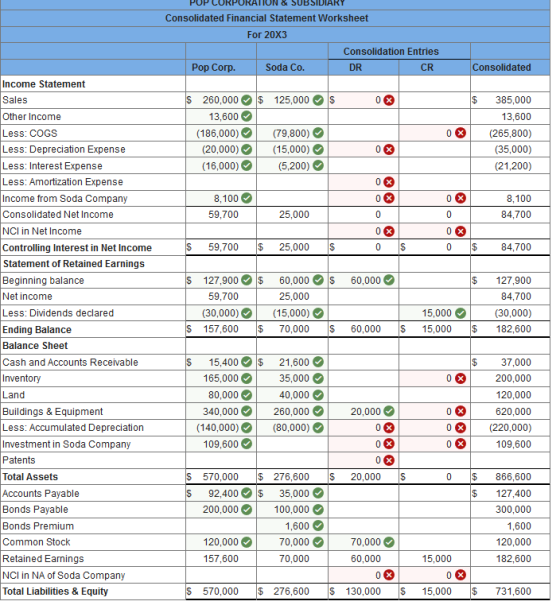Click green check beside Dividends declared CR 15,000

tap(460, 313)
